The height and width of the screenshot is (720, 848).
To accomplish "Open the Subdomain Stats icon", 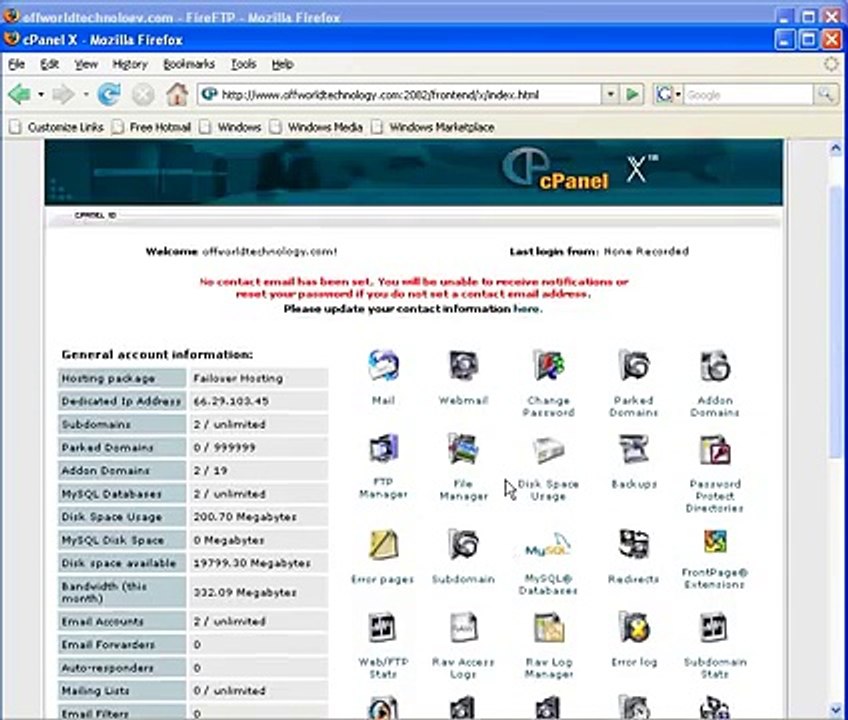I will pos(714,627).
